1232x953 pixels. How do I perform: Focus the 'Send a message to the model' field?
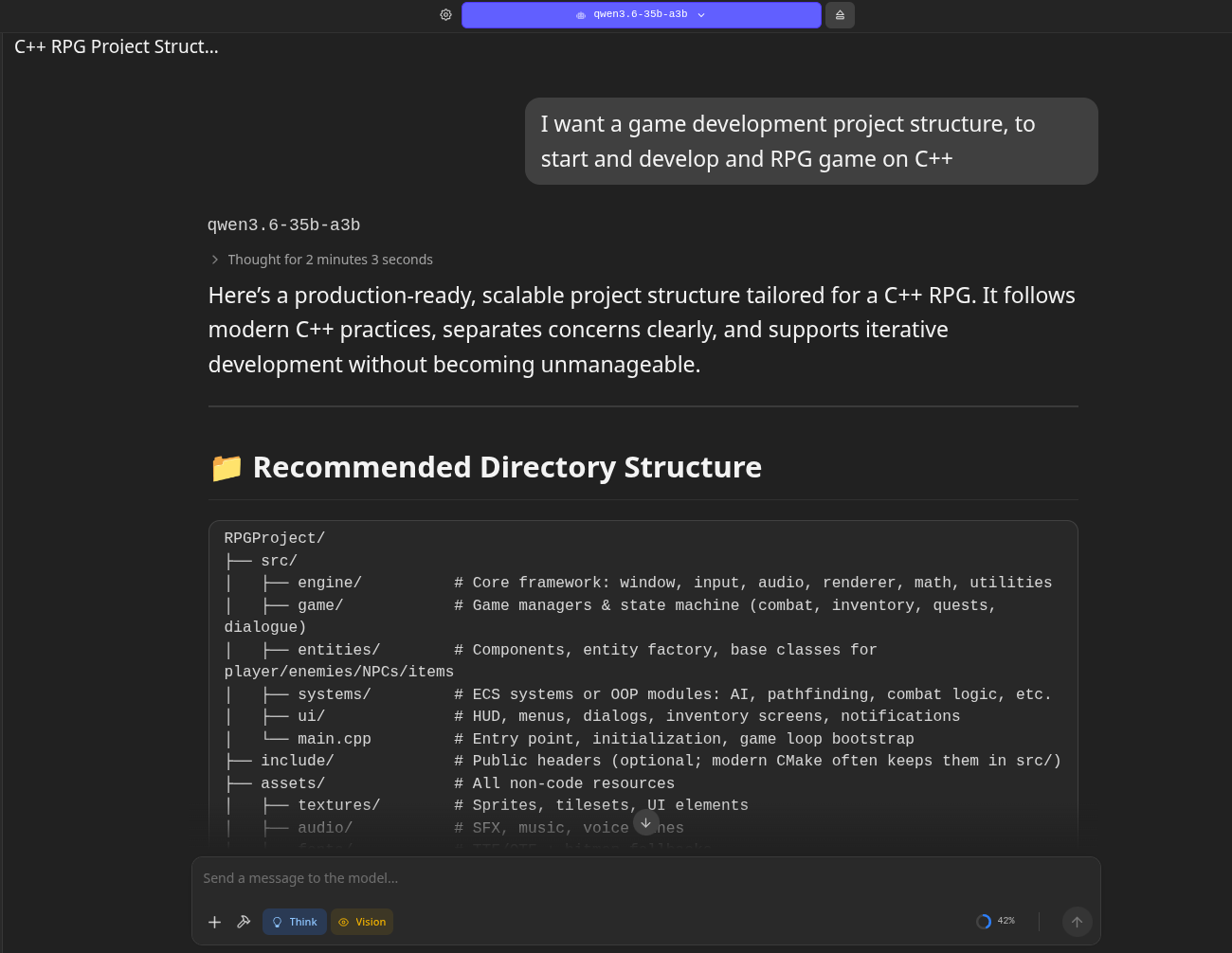(645, 878)
